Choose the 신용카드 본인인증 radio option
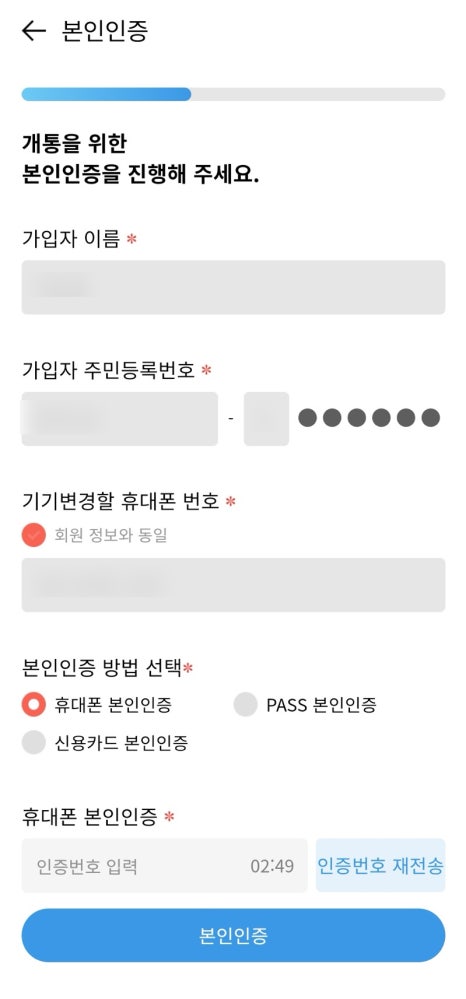 (x=34, y=742)
